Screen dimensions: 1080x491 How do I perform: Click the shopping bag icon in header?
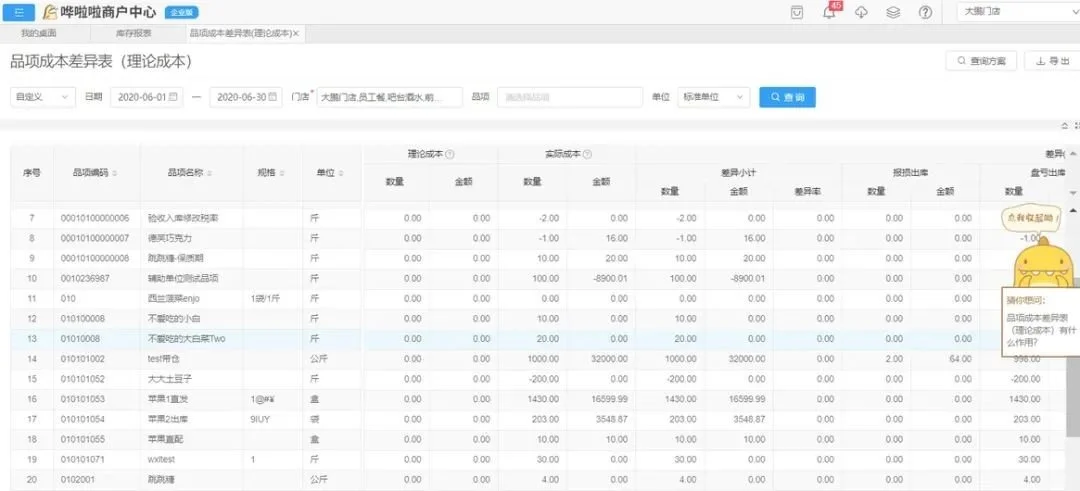pos(797,12)
